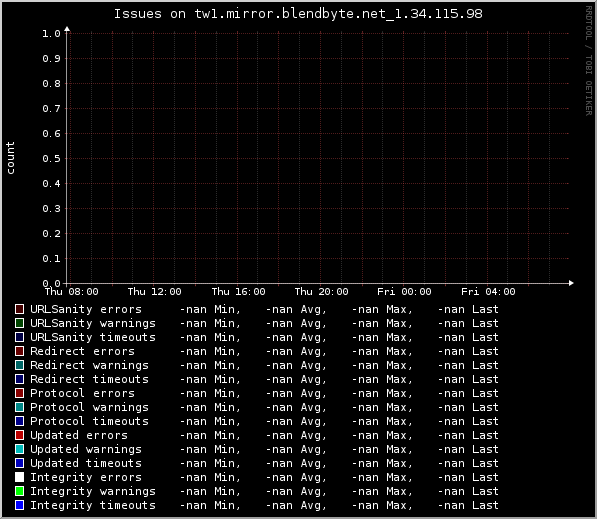
Task: Click the 0.5 y-axis value
Action: pyautogui.click(x=51, y=158)
